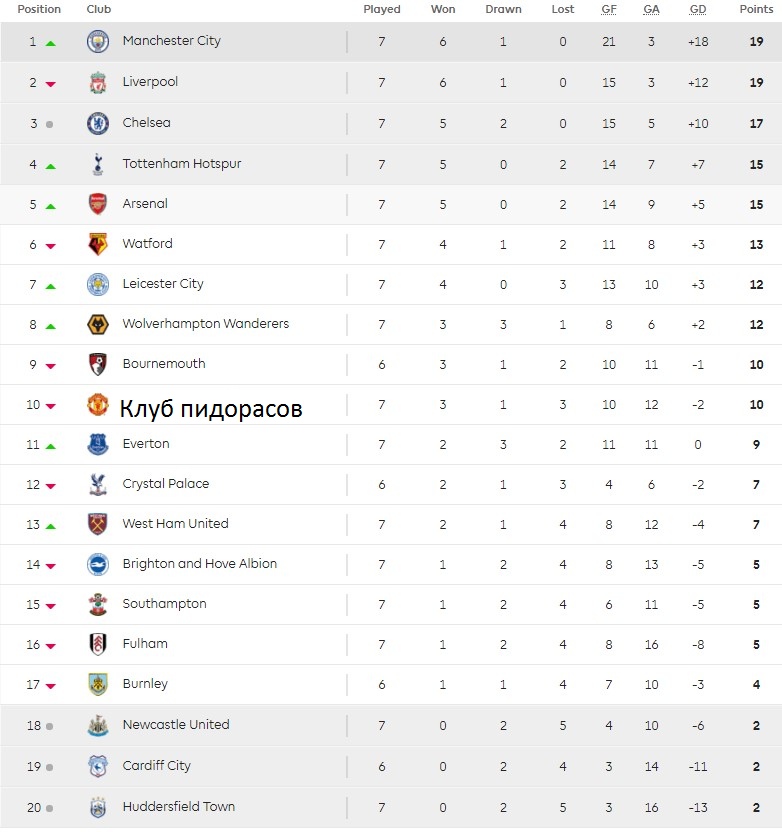Click the Tottenham Hotspur cockerel crest

[98, 164]
